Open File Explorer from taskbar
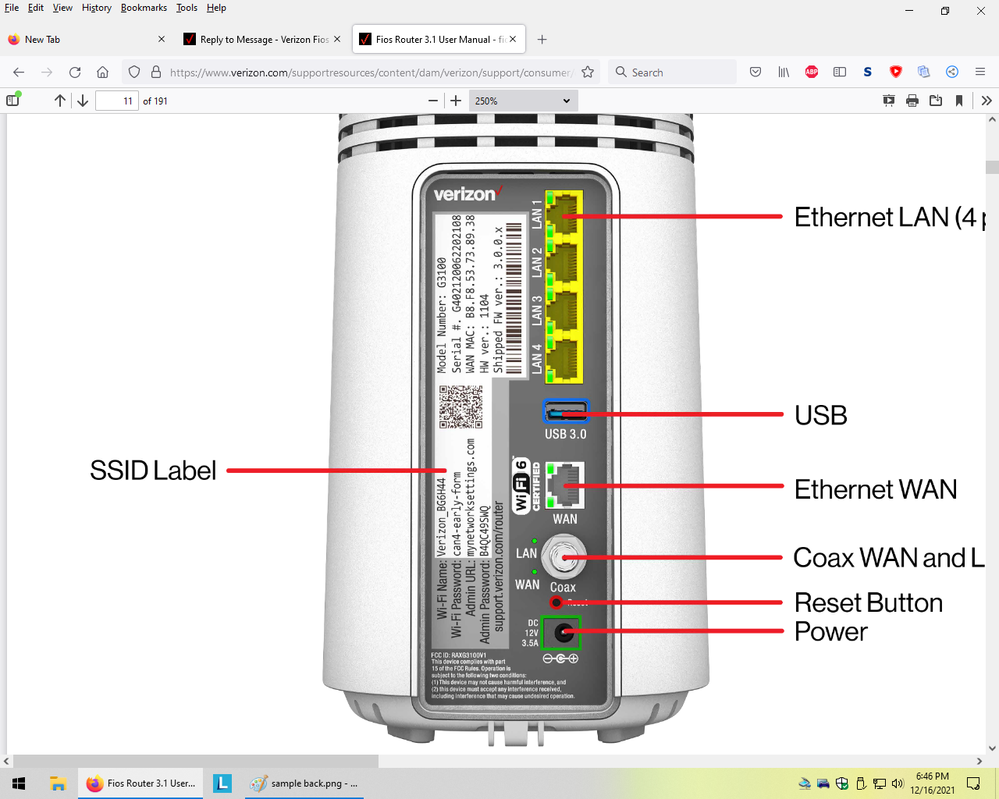 [58, 783]
